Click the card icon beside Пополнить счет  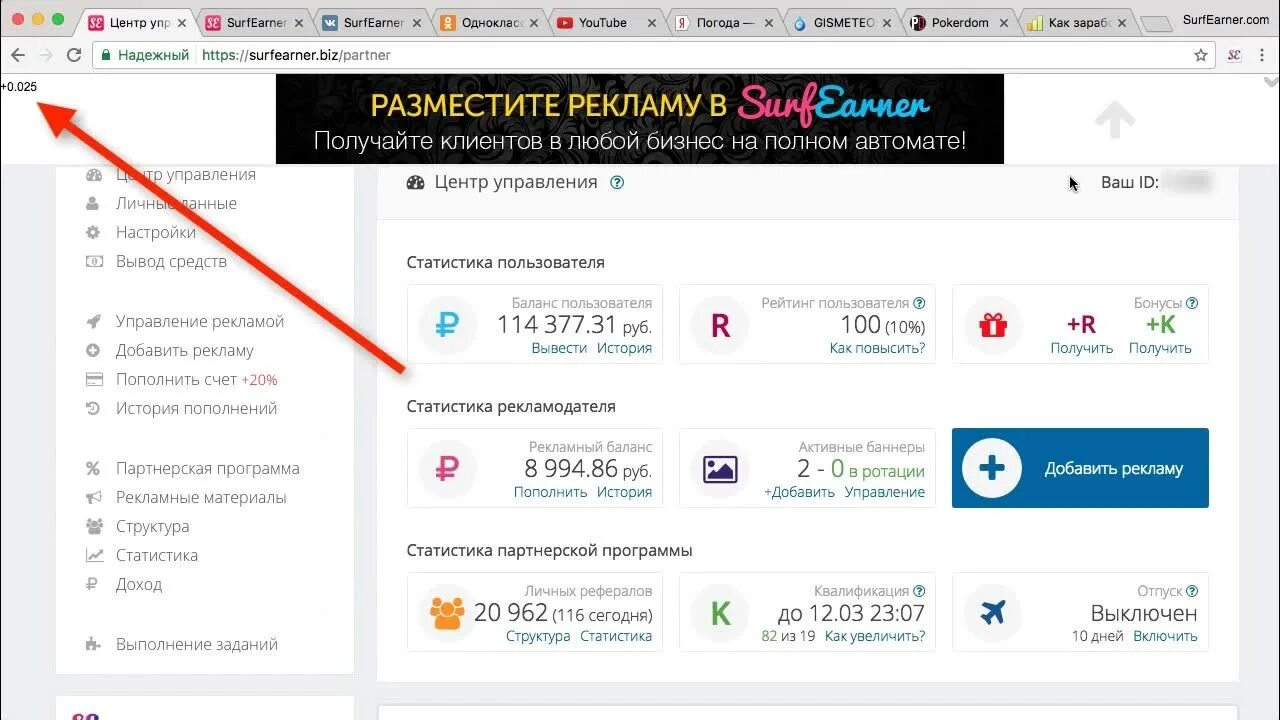tap(94, 380)
